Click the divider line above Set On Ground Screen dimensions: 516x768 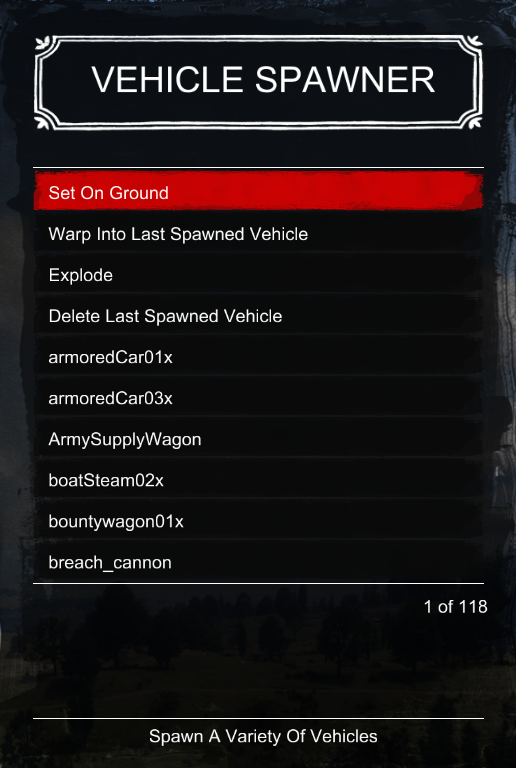pos(258,168)
